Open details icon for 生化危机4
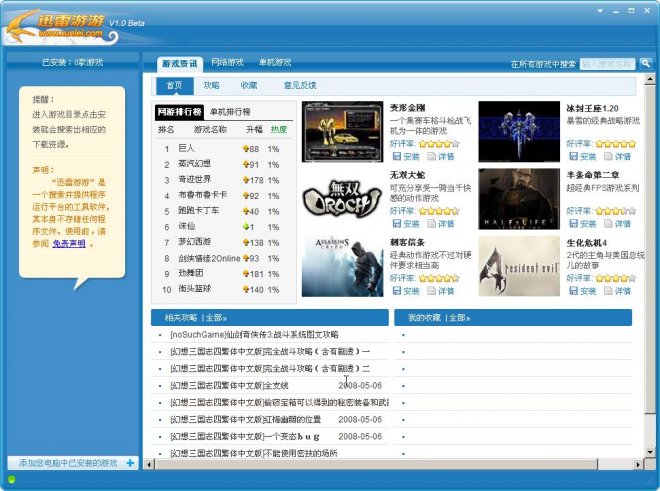Screen dimensions: 660x491 (608, 291)
